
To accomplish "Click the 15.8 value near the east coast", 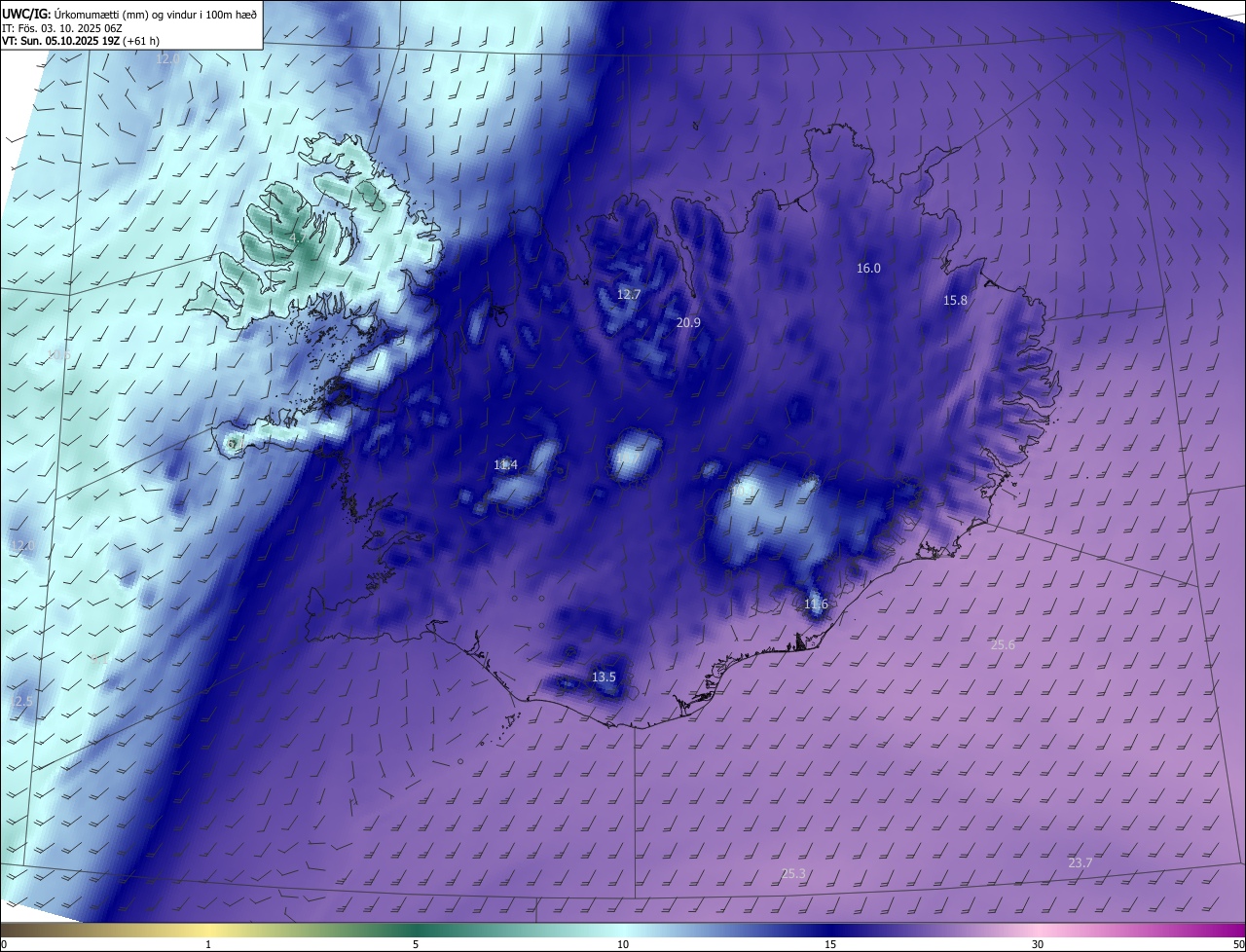I will pos(956,301).
